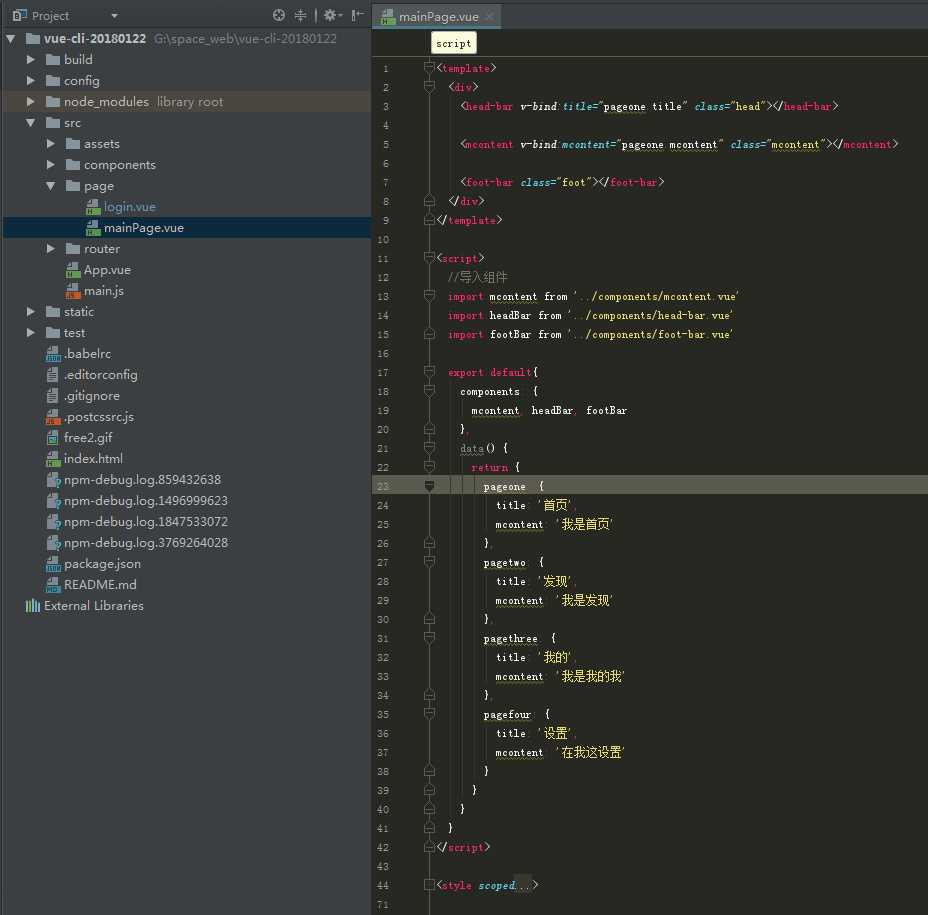
Task: Fold the import block on line 13
Action: click(430, 296)
